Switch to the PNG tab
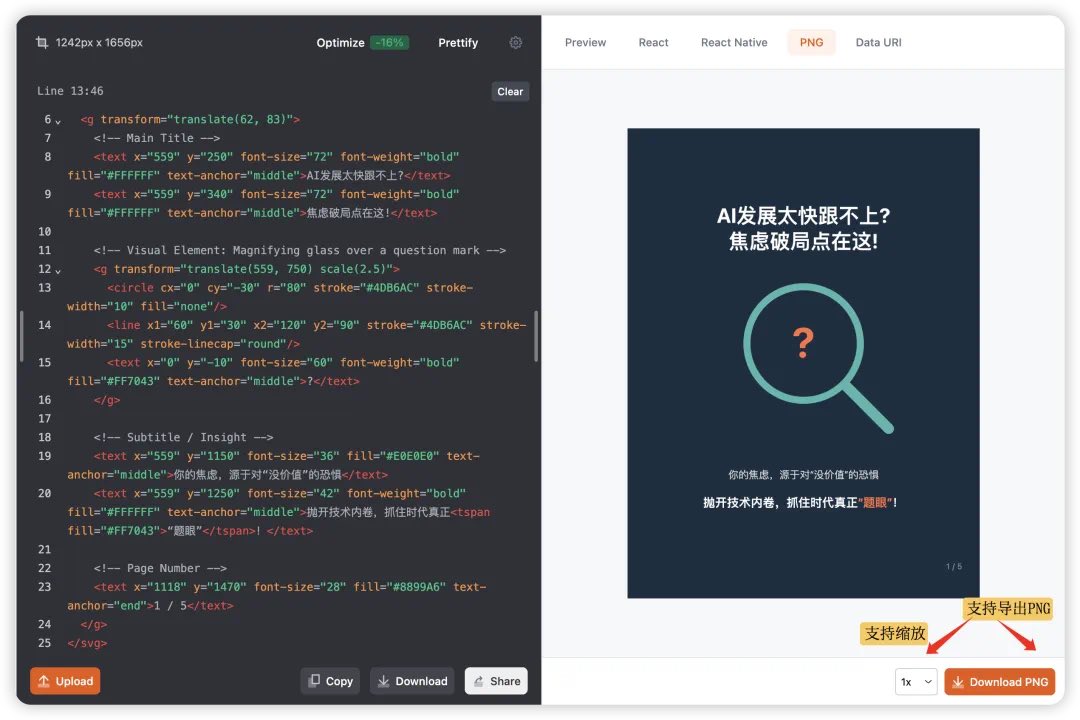1080x720 pixels. click(x=811, y=42)
